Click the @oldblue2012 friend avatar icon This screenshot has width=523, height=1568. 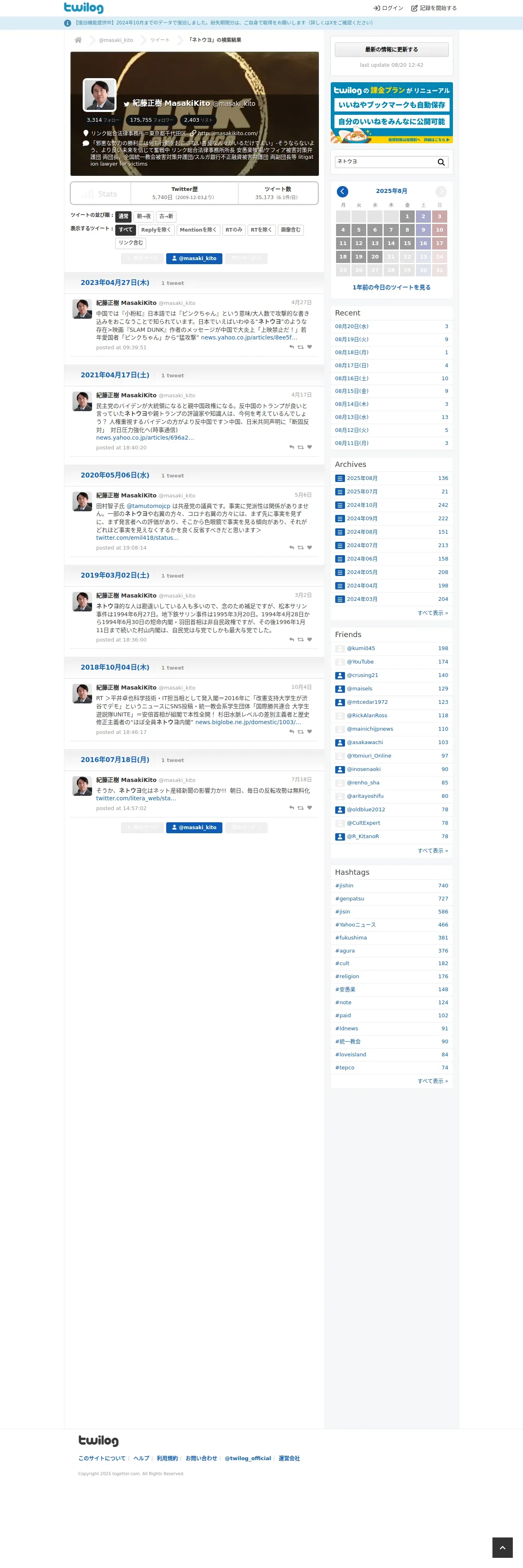[x=340, y=810]
